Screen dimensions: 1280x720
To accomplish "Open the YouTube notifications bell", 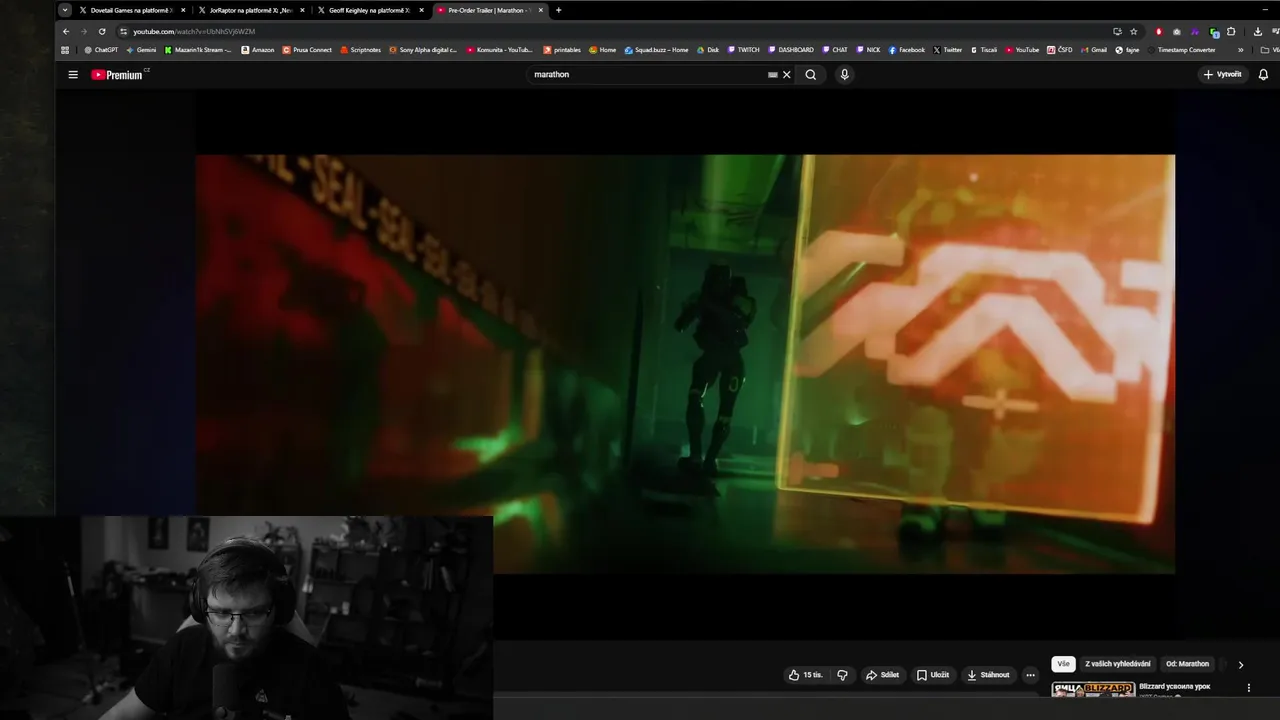I will pos(1263,75).
